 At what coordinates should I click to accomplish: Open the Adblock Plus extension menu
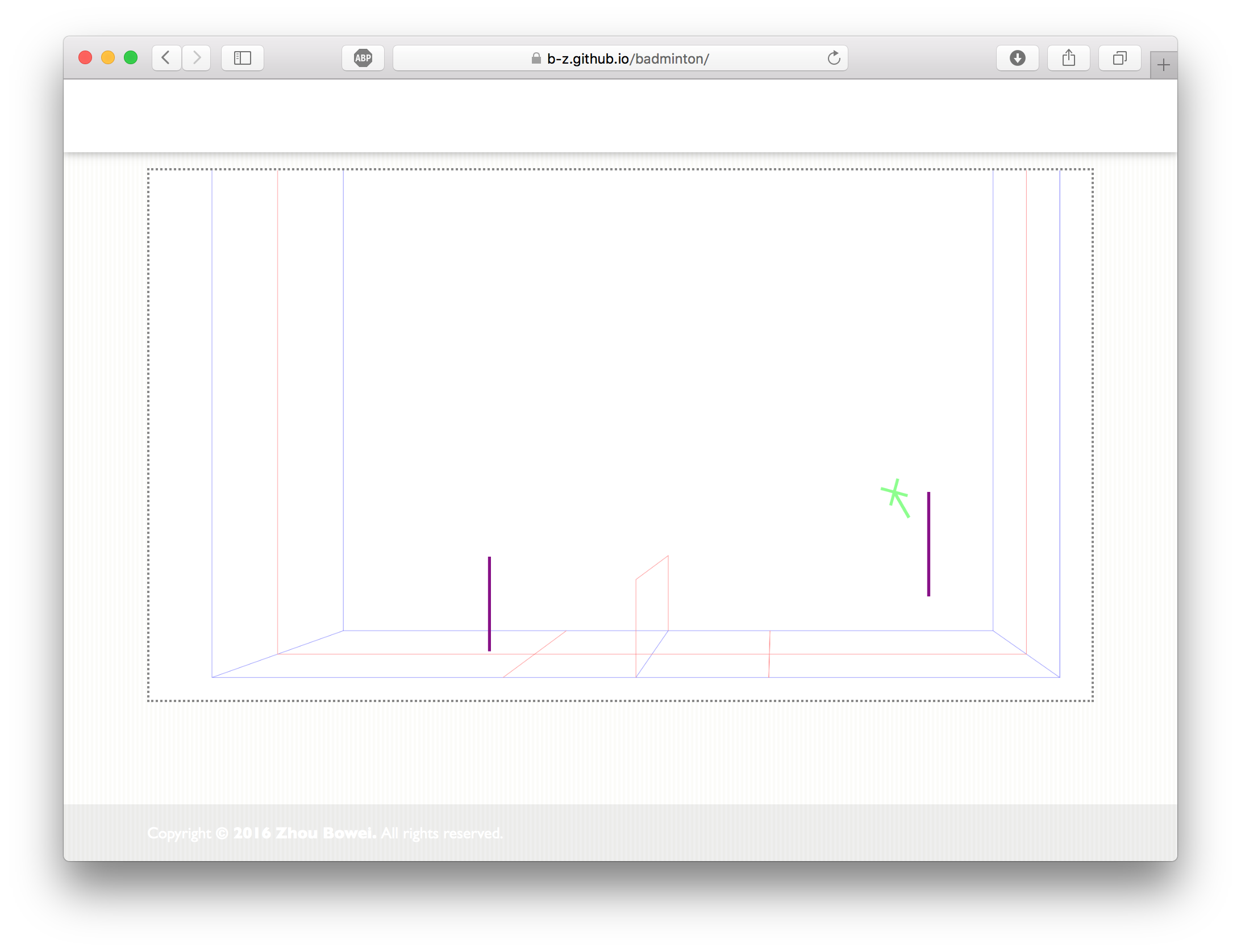pos(363,58)
